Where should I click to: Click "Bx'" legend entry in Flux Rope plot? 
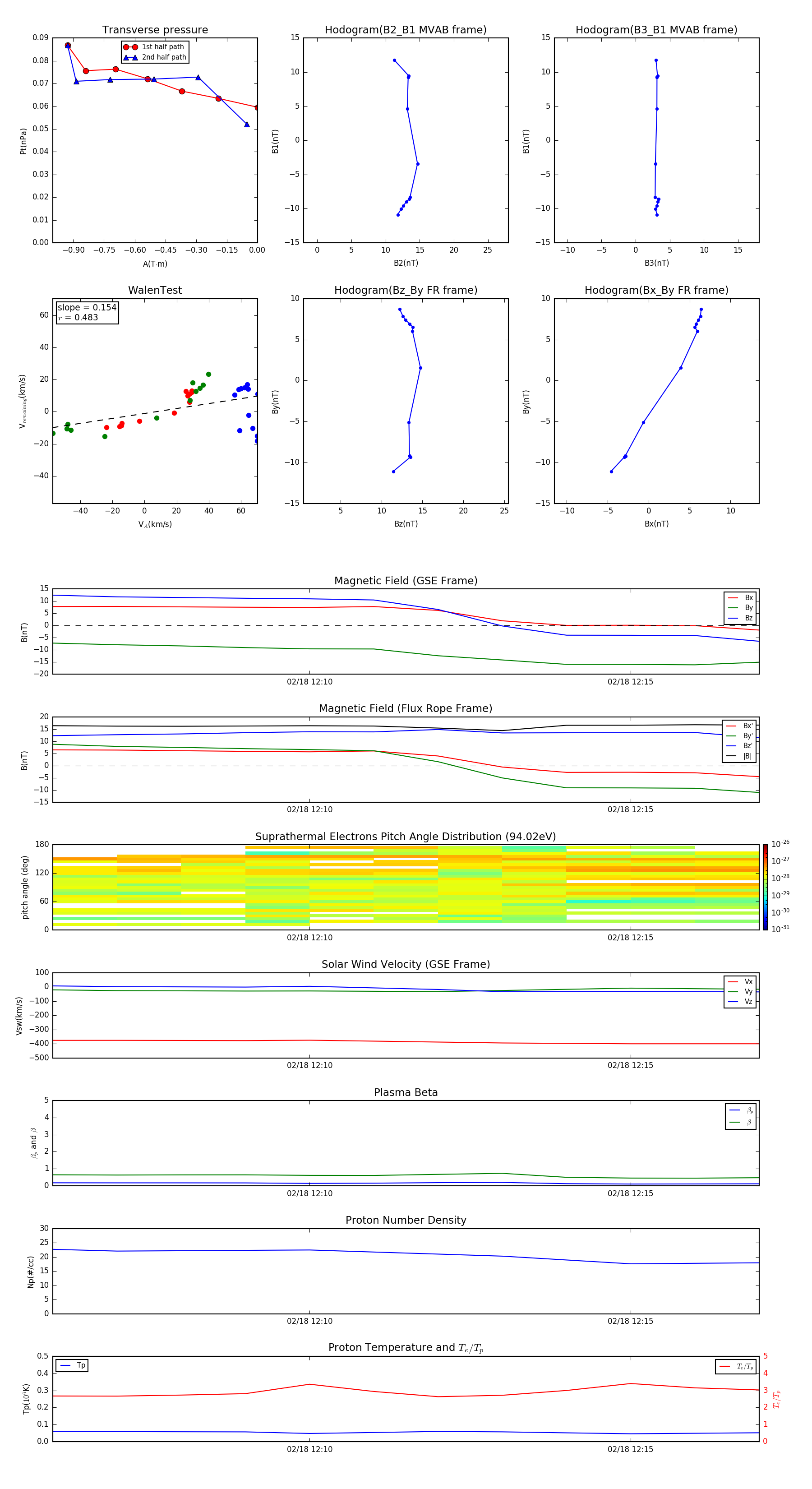pos(740,726)
